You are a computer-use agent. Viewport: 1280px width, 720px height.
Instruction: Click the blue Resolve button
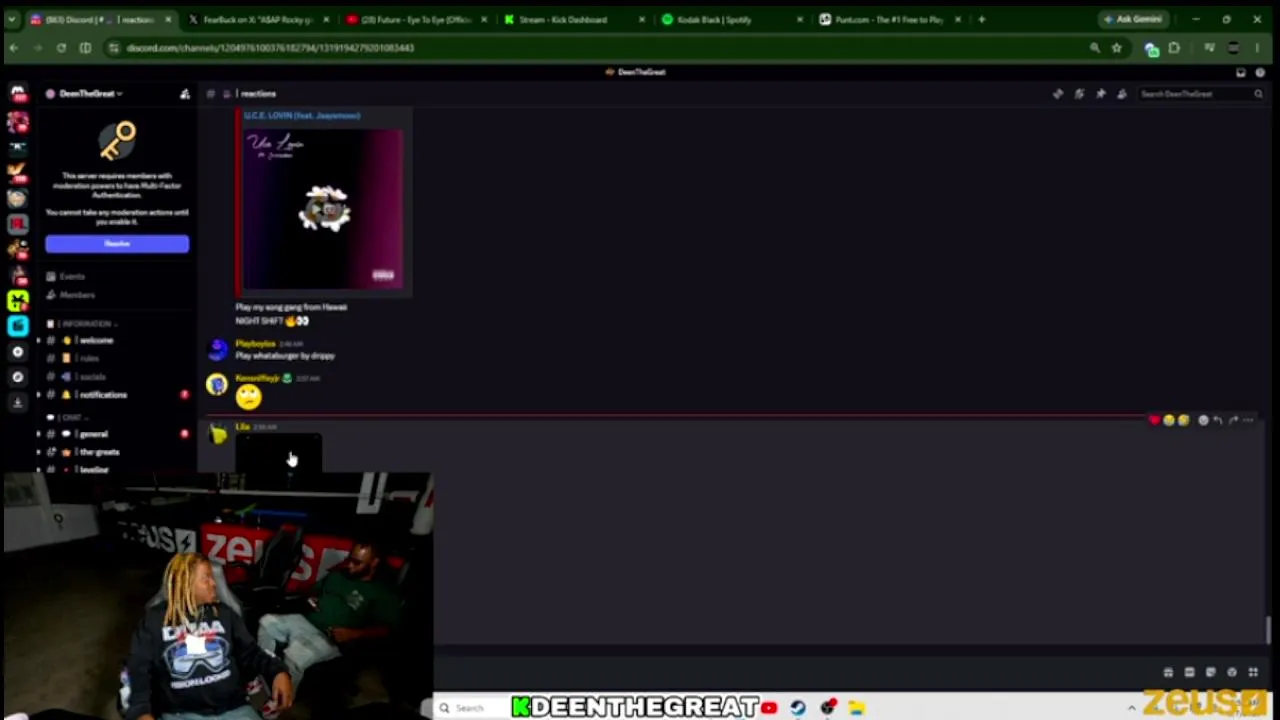point(117,244)
